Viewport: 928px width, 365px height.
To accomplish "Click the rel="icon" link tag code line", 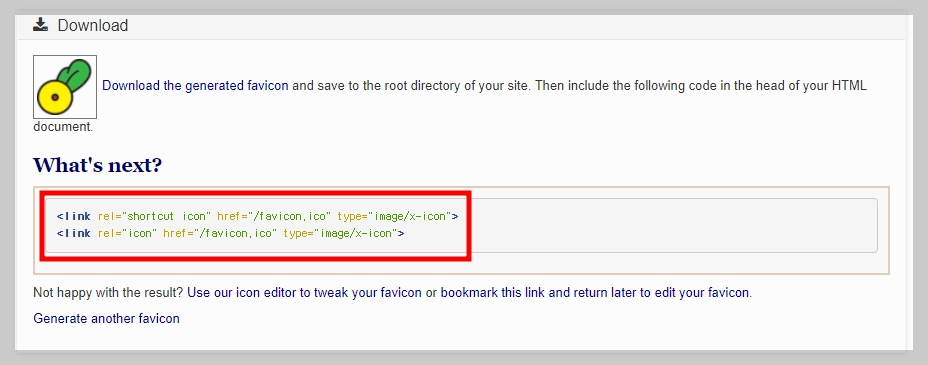I will point(230,234).
